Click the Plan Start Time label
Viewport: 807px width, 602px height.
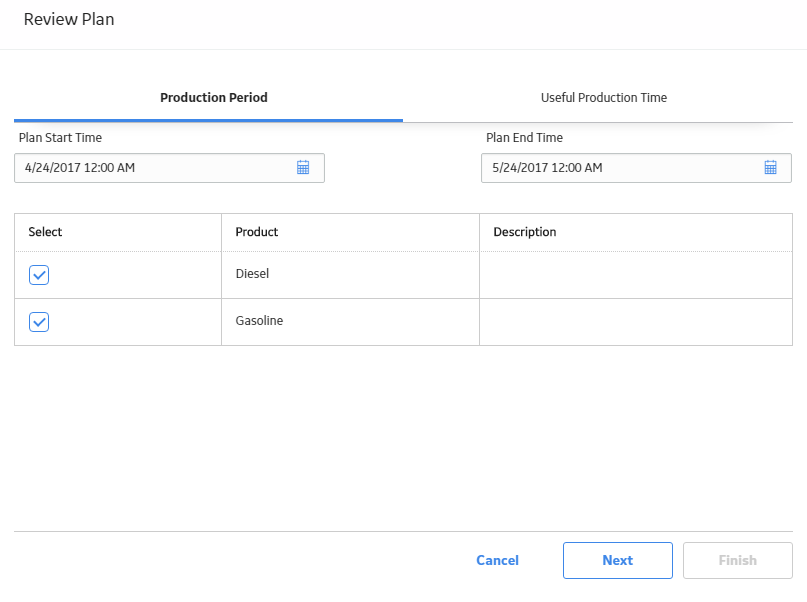click(60, 138)
